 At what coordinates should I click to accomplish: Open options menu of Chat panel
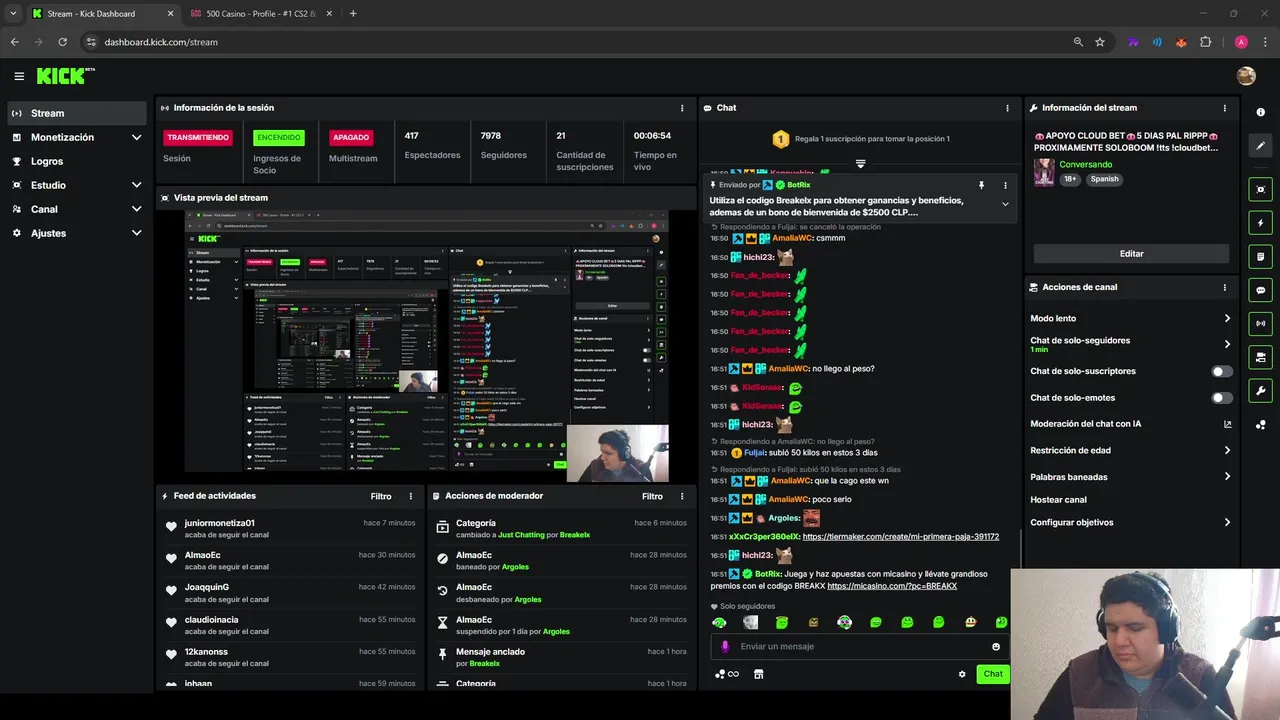pos(1007,108)
